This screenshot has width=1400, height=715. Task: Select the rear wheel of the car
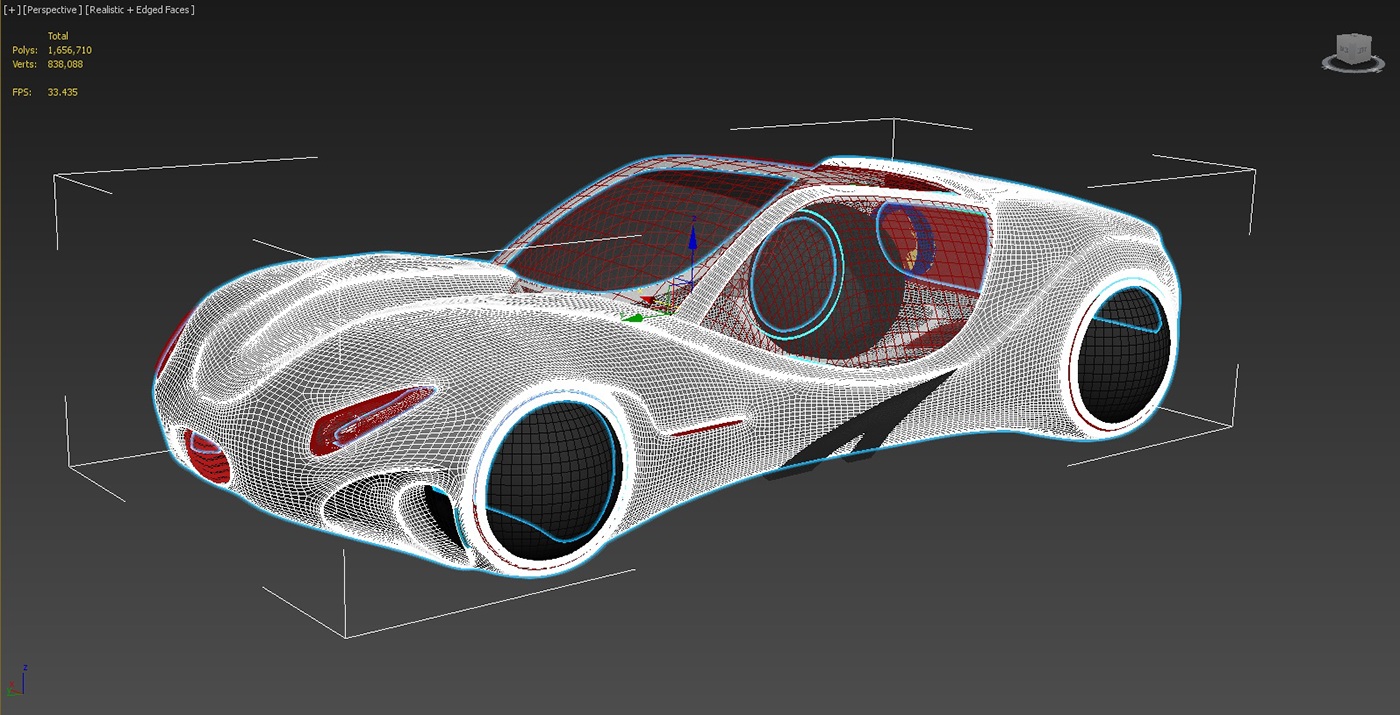[1120, 356]
